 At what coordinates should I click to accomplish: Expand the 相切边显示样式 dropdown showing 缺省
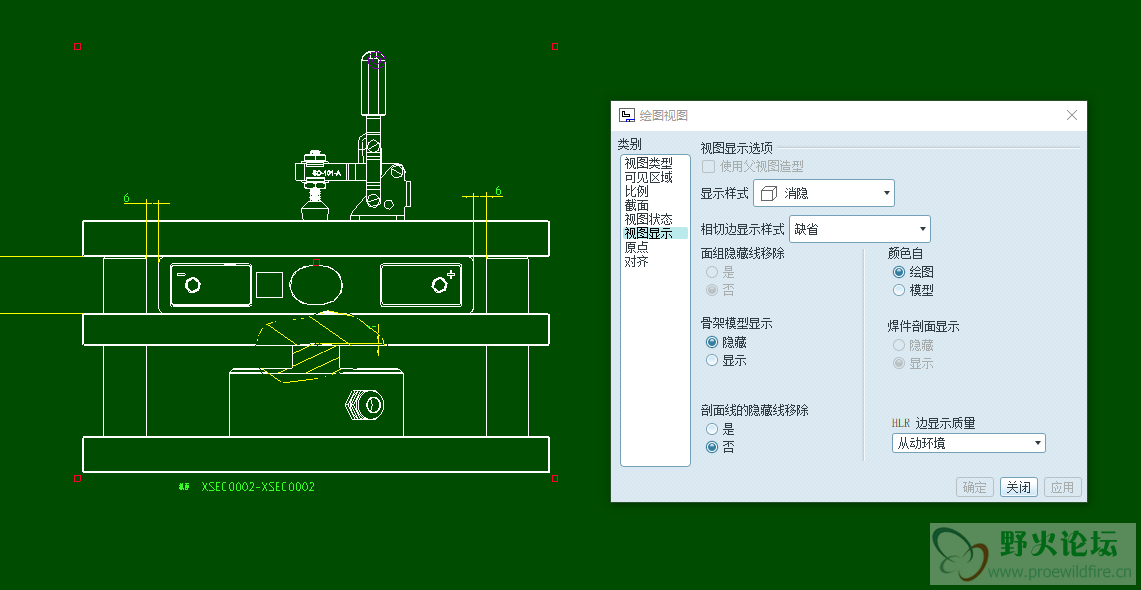point(860,229)
